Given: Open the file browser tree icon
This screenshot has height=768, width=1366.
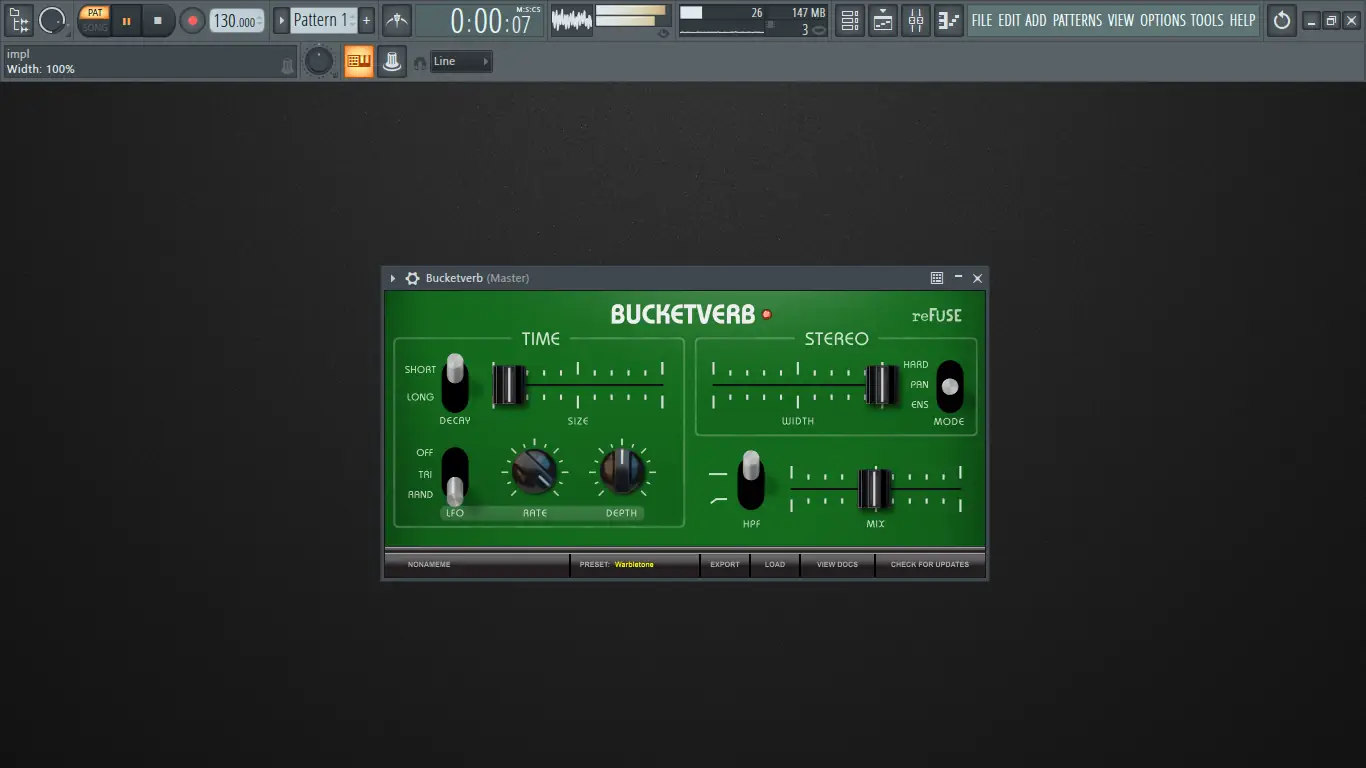Looking at the screenshot, I should coord(19,20).
